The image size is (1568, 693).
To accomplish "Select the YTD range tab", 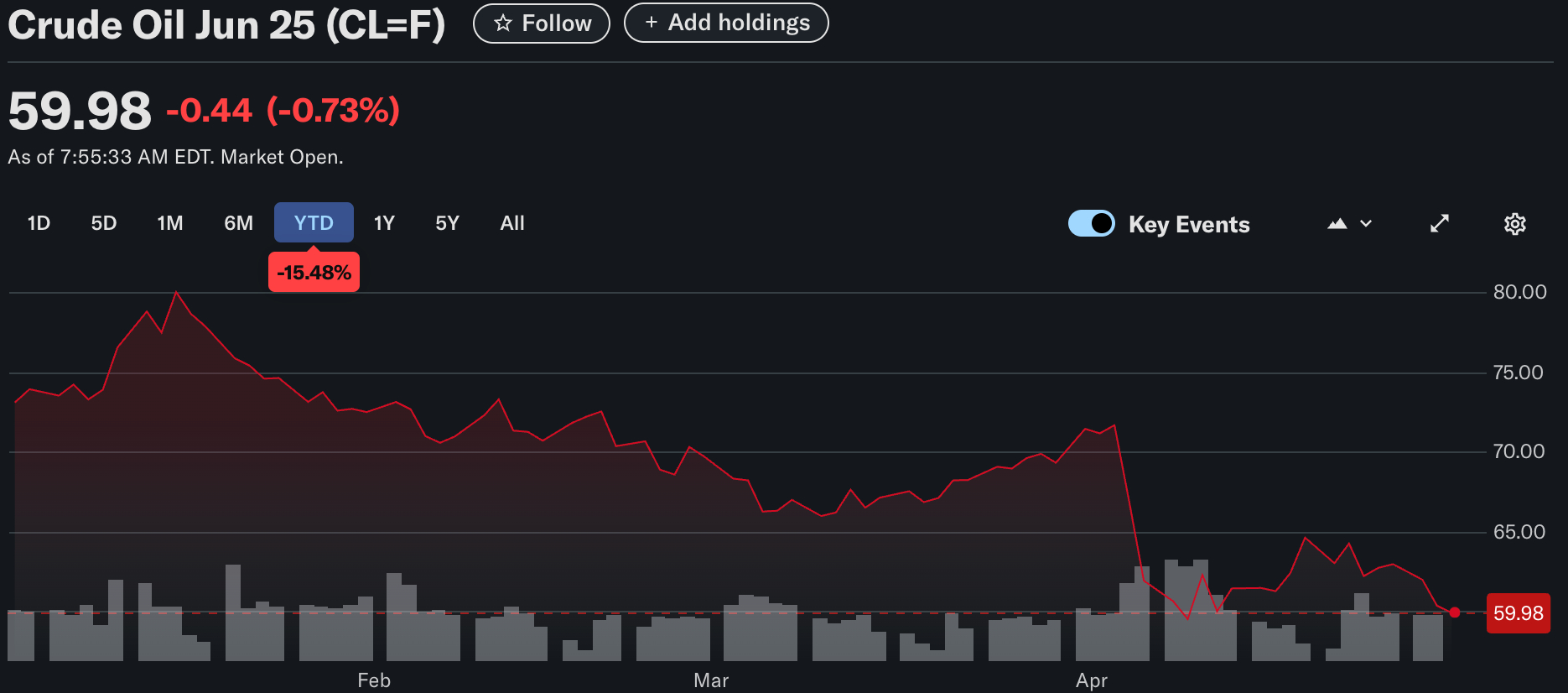I will click(x=314, y=223).
